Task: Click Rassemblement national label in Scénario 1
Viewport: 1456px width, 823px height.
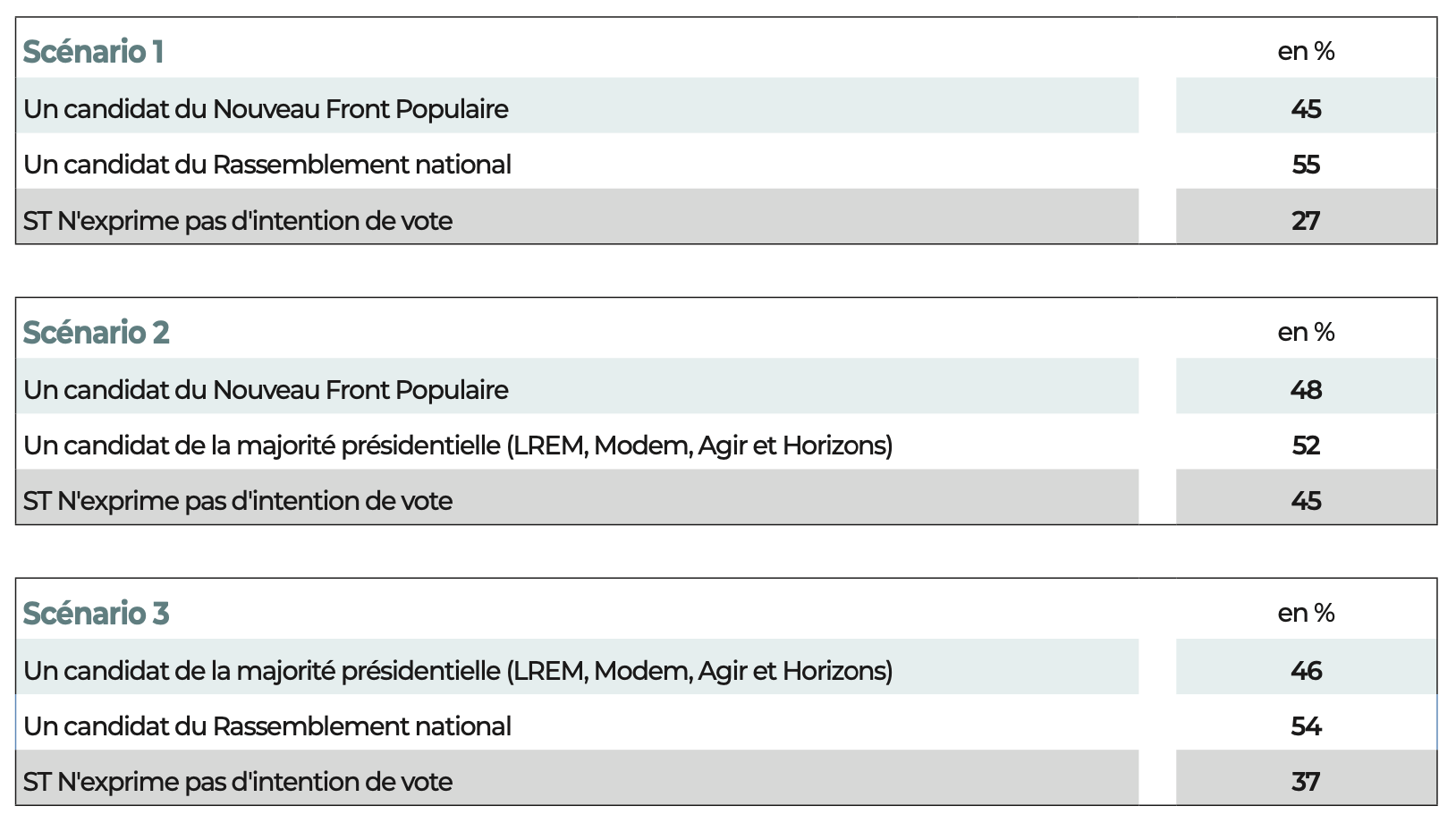Action: pos(267,165)
